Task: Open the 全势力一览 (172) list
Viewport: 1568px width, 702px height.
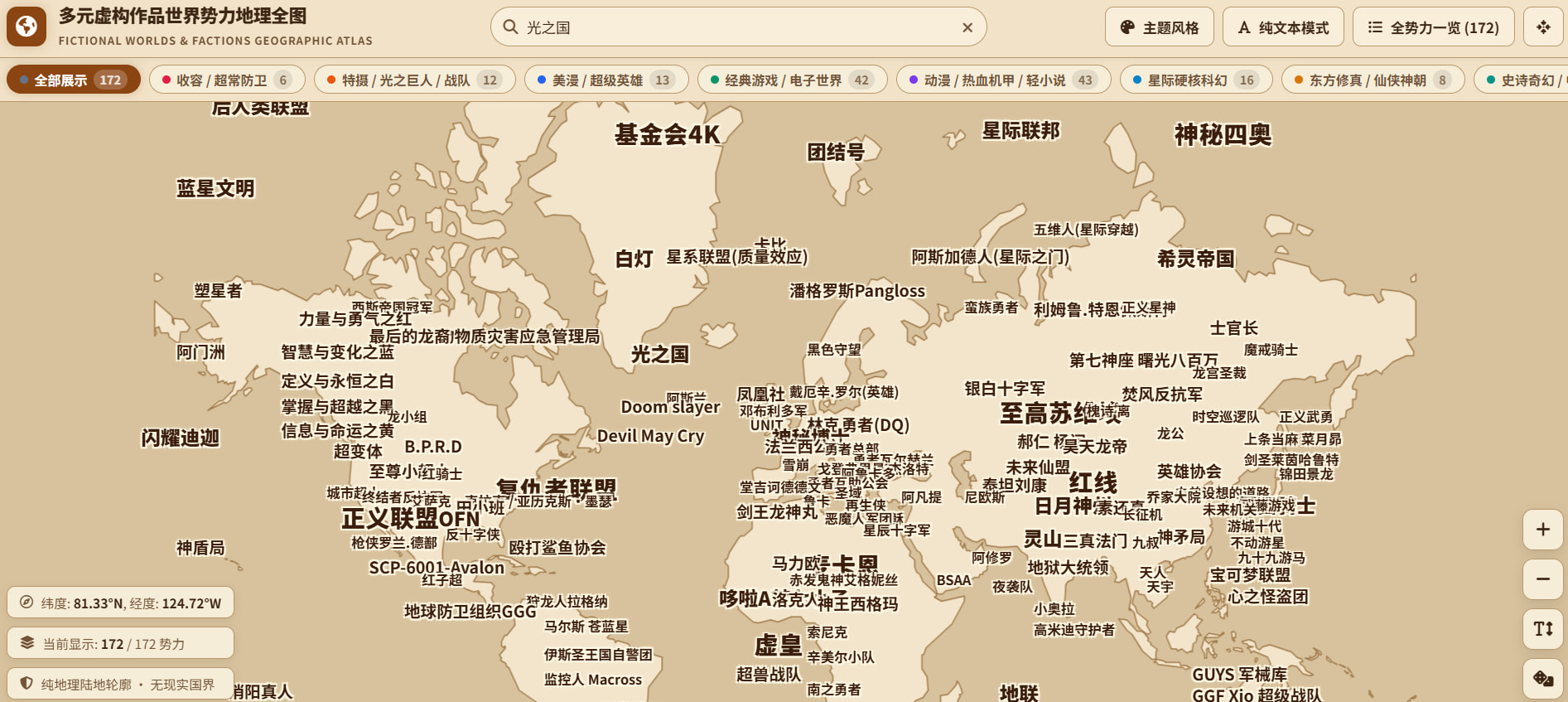Action: point(1433,27)
